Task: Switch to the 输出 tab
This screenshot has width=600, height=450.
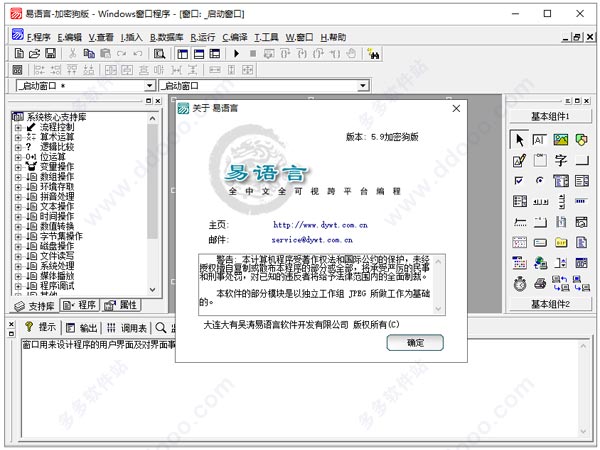Action: tap(82, 328)
